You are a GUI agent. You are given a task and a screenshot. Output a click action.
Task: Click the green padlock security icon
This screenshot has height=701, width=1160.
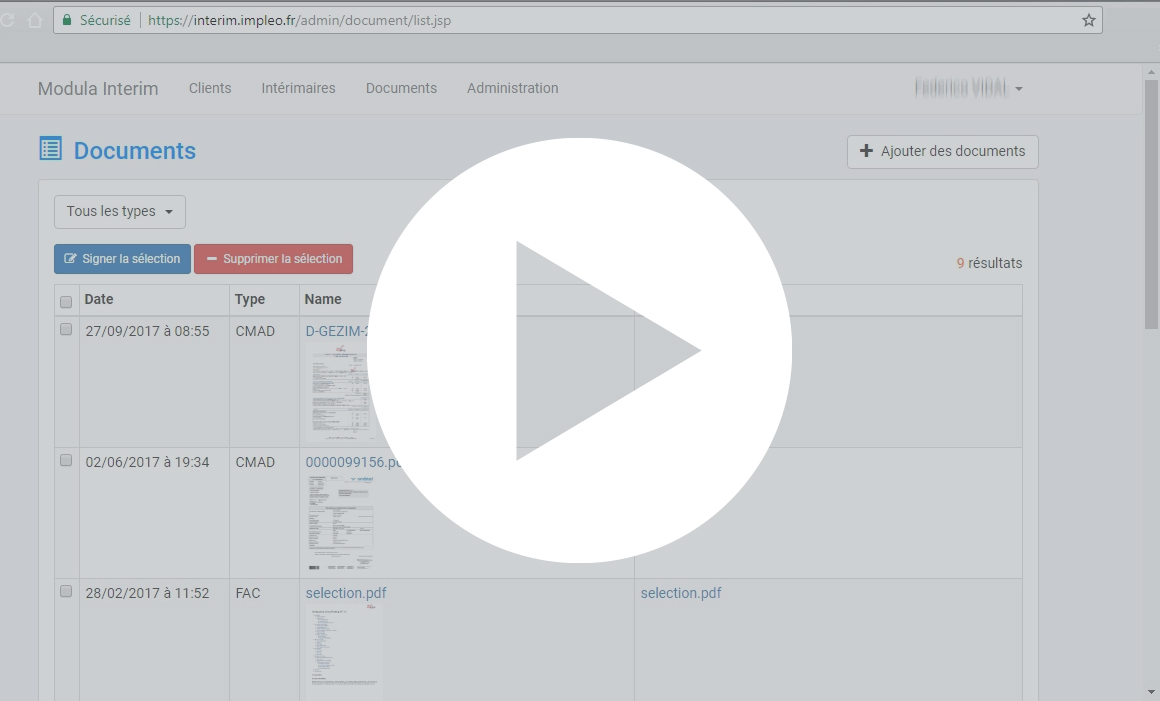point(67,21)
